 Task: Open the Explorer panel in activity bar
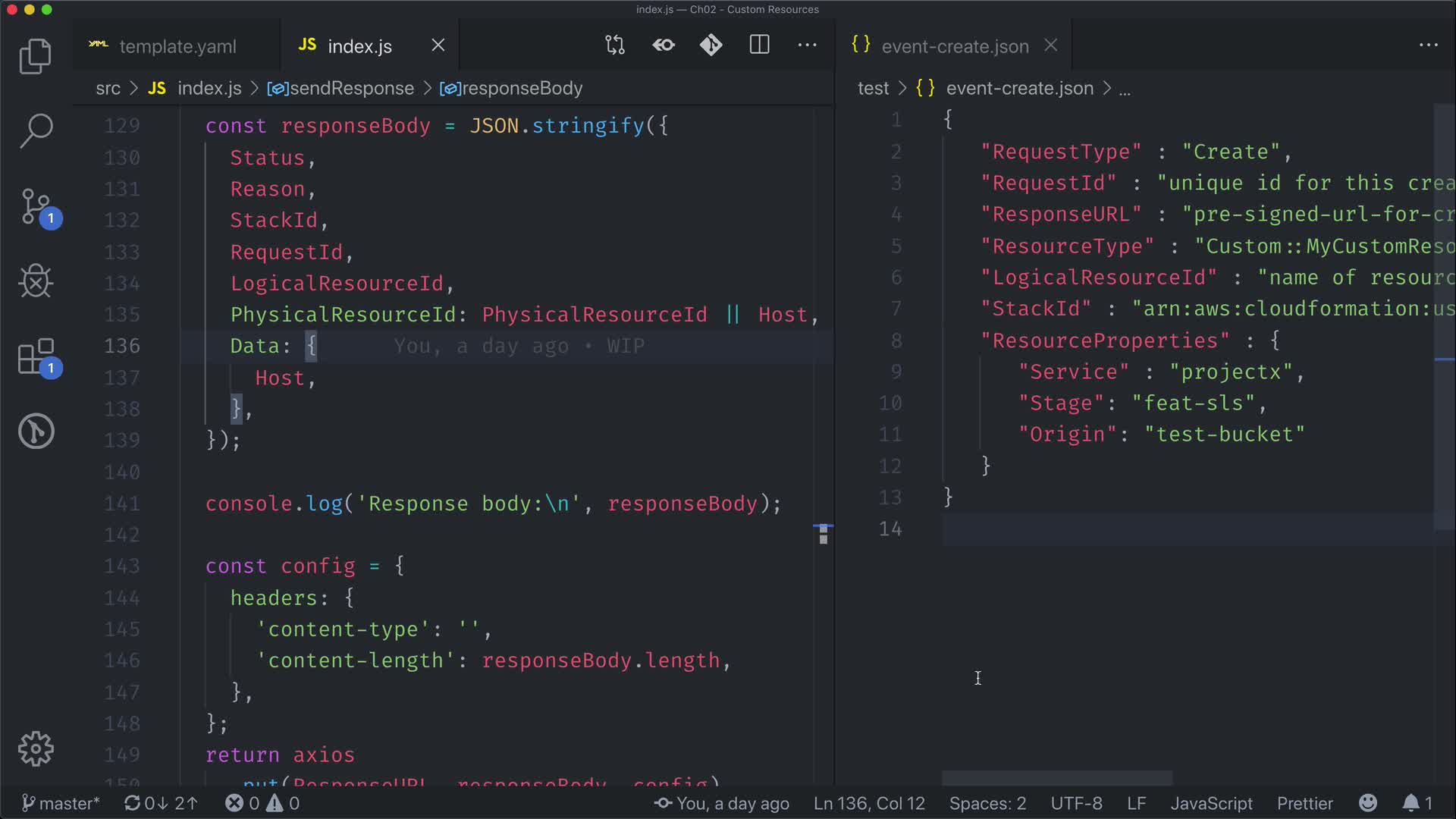tap(35, 56)
